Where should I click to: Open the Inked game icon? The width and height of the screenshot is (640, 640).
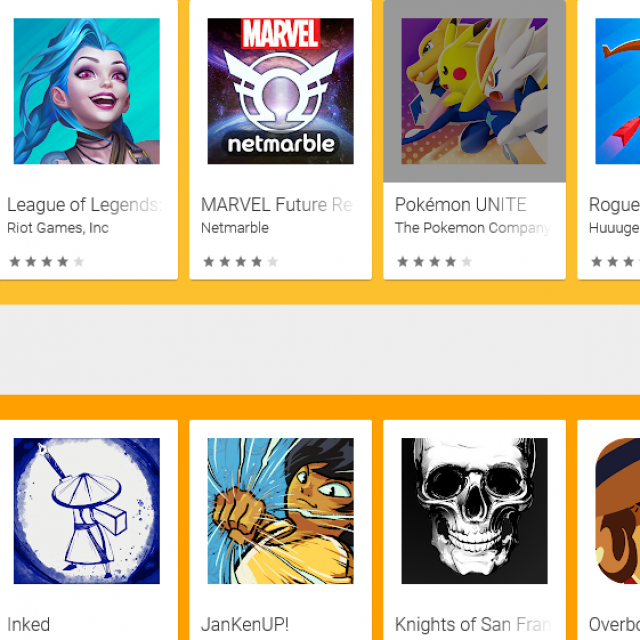87,511
